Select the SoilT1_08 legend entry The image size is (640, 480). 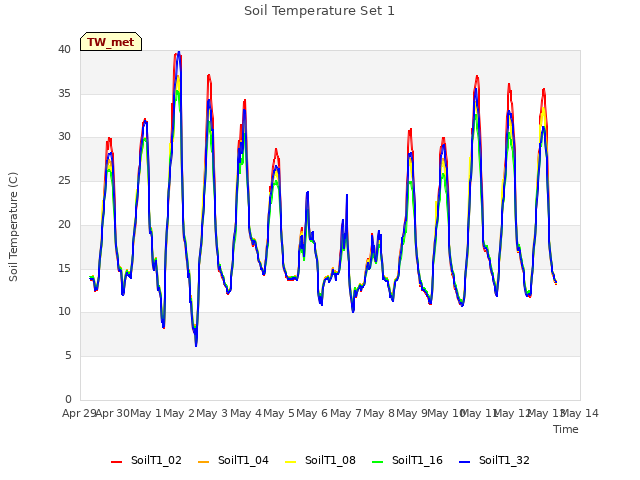click(320, 460)
